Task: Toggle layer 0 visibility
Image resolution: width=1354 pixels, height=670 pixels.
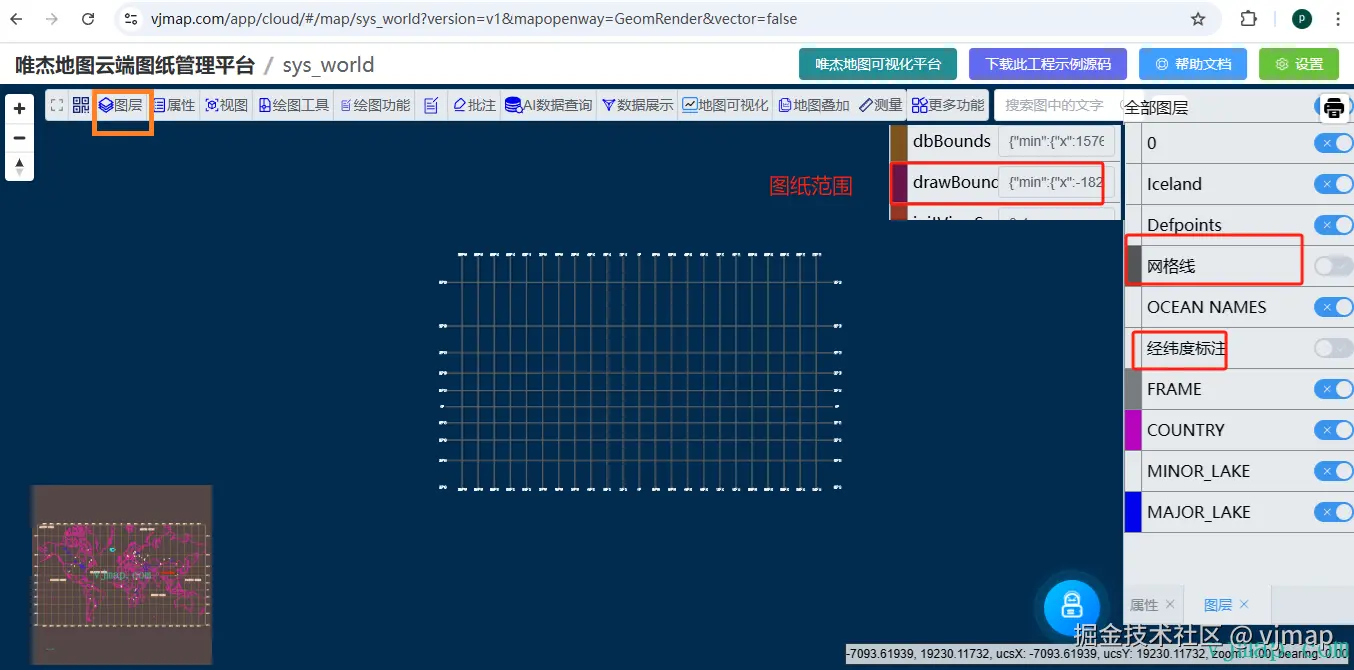Action: (1333, 143)
